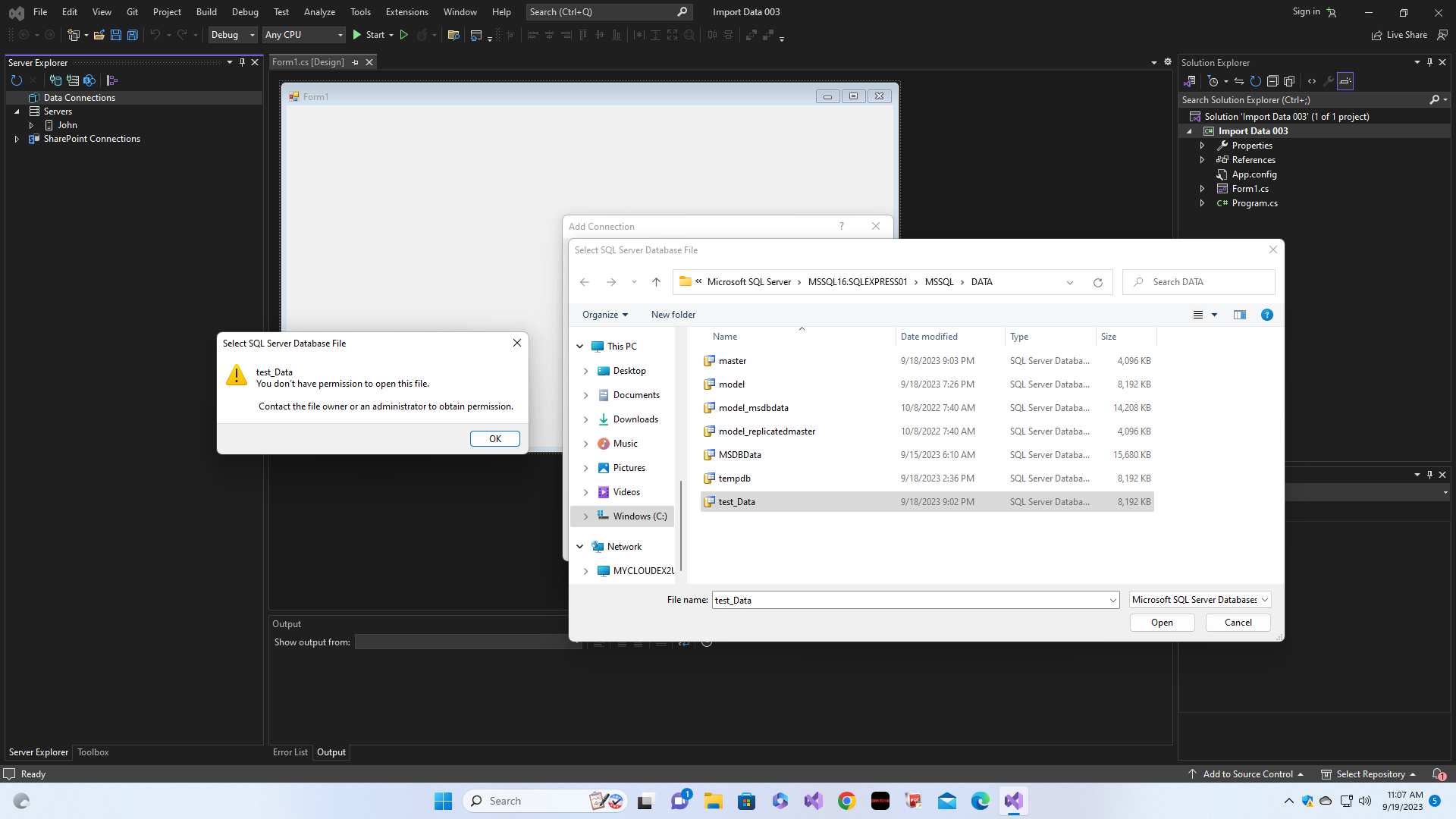
Task: Open Google Chrome from the taskbar
Action: coord(847,801)
